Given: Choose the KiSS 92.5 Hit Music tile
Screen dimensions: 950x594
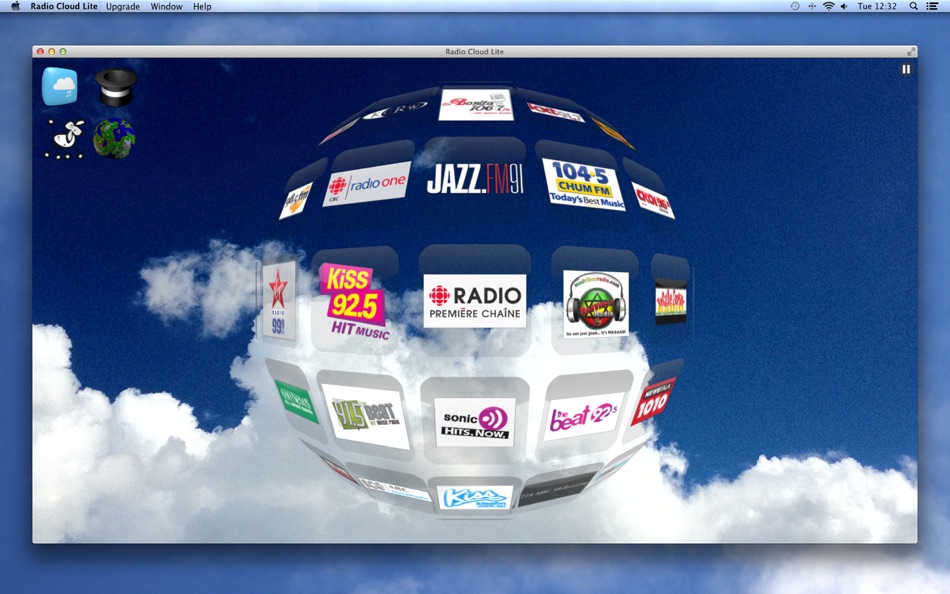Looking at the screenshot, I should (354, 301).
